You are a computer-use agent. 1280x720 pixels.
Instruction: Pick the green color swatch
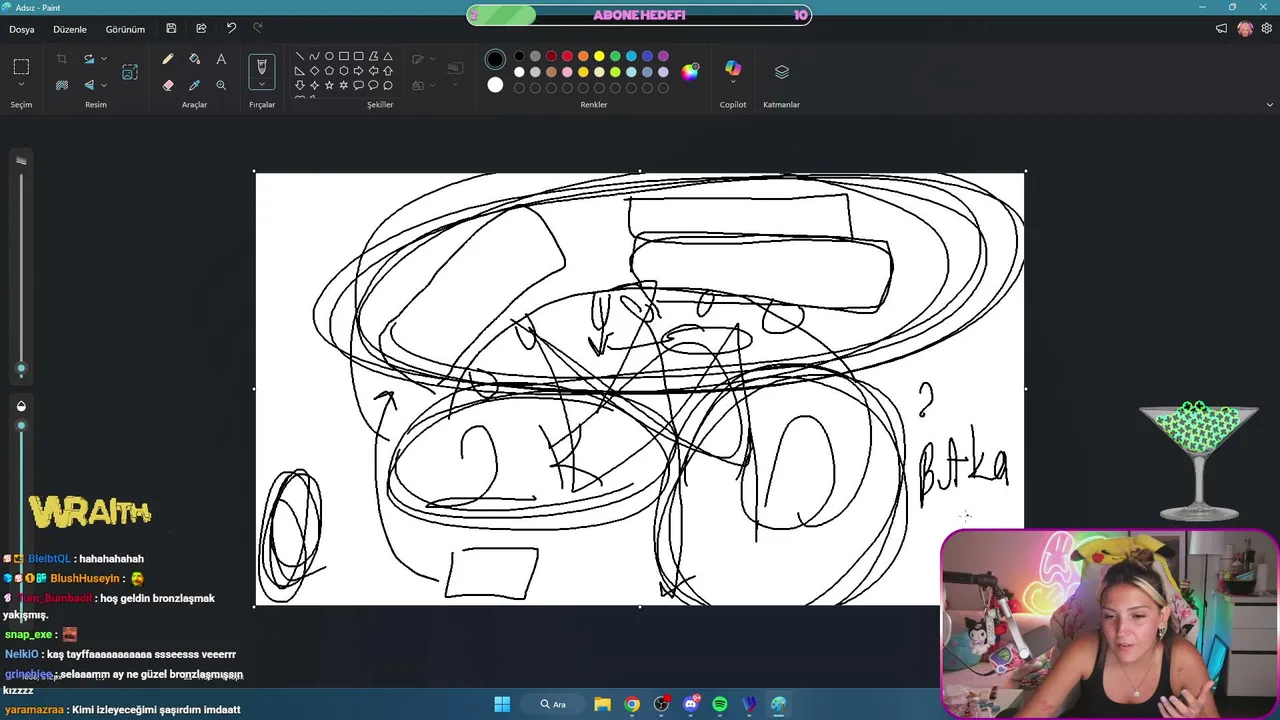[x=615, y=56]
